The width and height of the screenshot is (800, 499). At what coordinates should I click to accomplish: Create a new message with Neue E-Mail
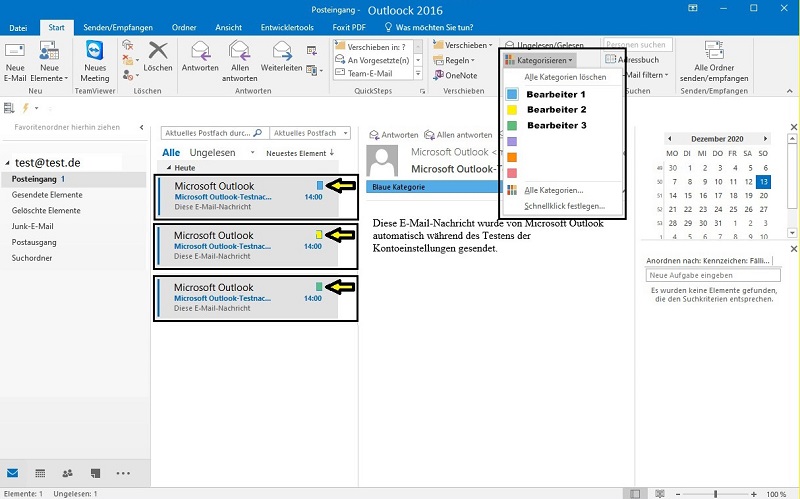pos(15,62)
